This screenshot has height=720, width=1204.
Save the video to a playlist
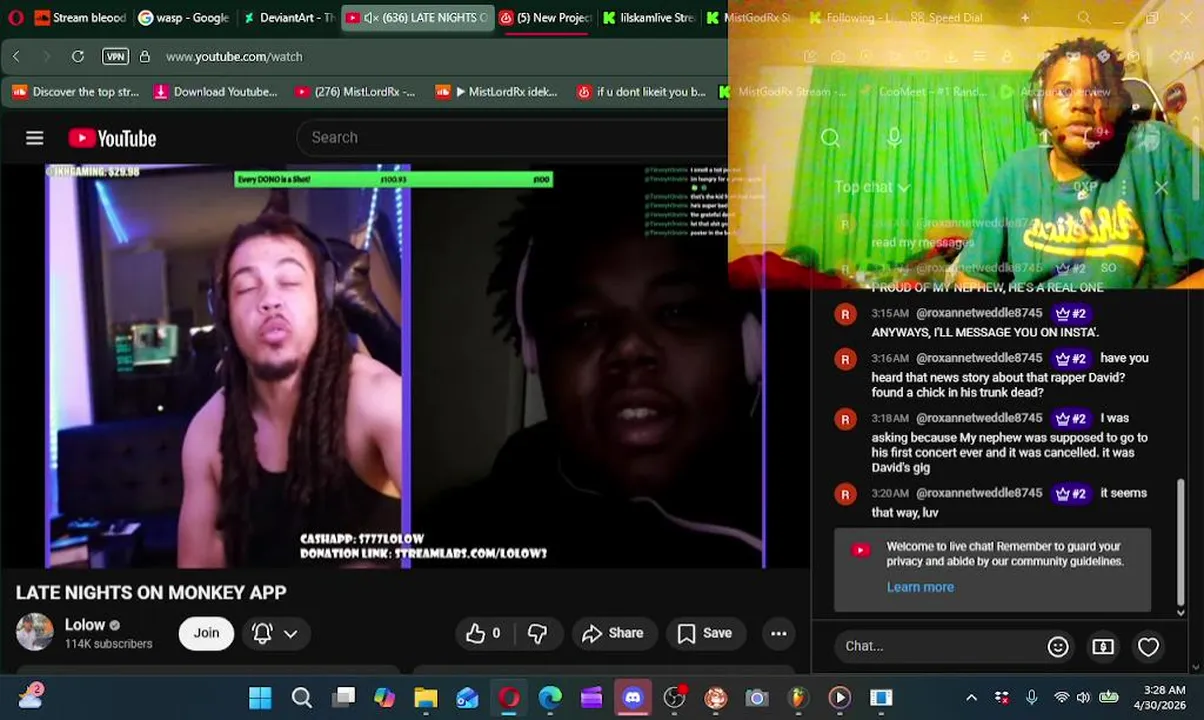[705, 633]
